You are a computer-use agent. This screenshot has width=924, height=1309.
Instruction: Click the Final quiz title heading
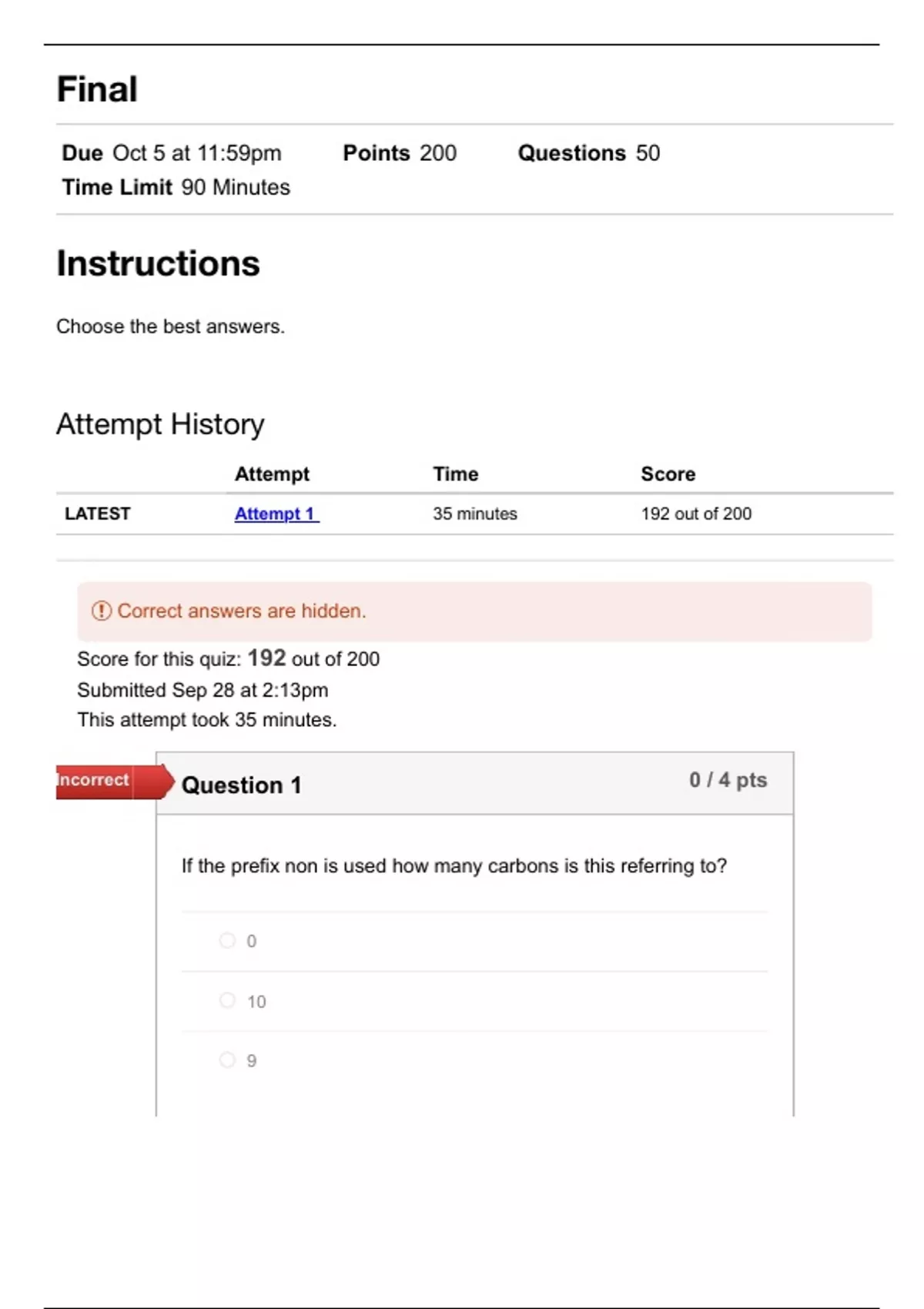(97, 89)
